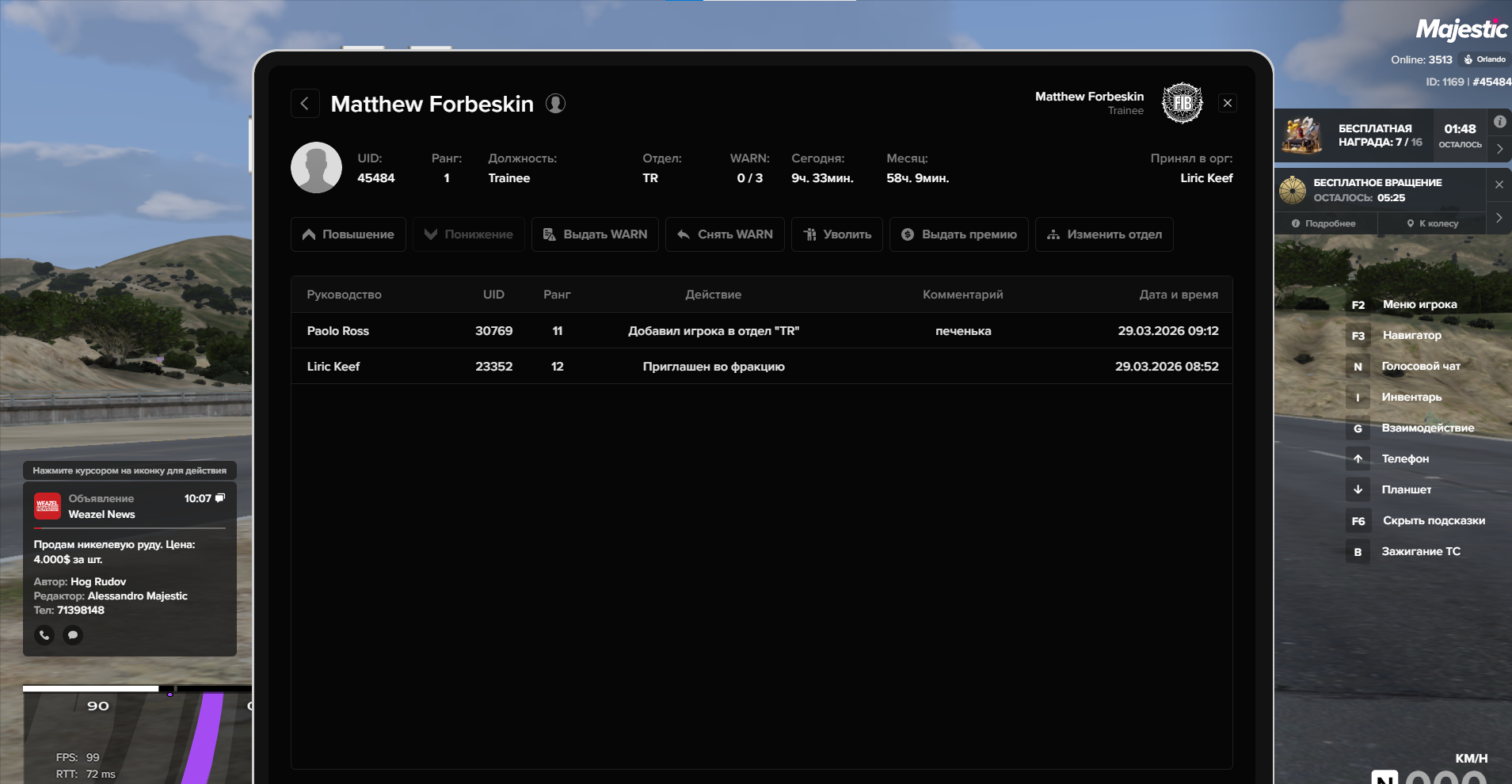
Task: Open the Изменить отдел department option
Action: [1104, 234]
